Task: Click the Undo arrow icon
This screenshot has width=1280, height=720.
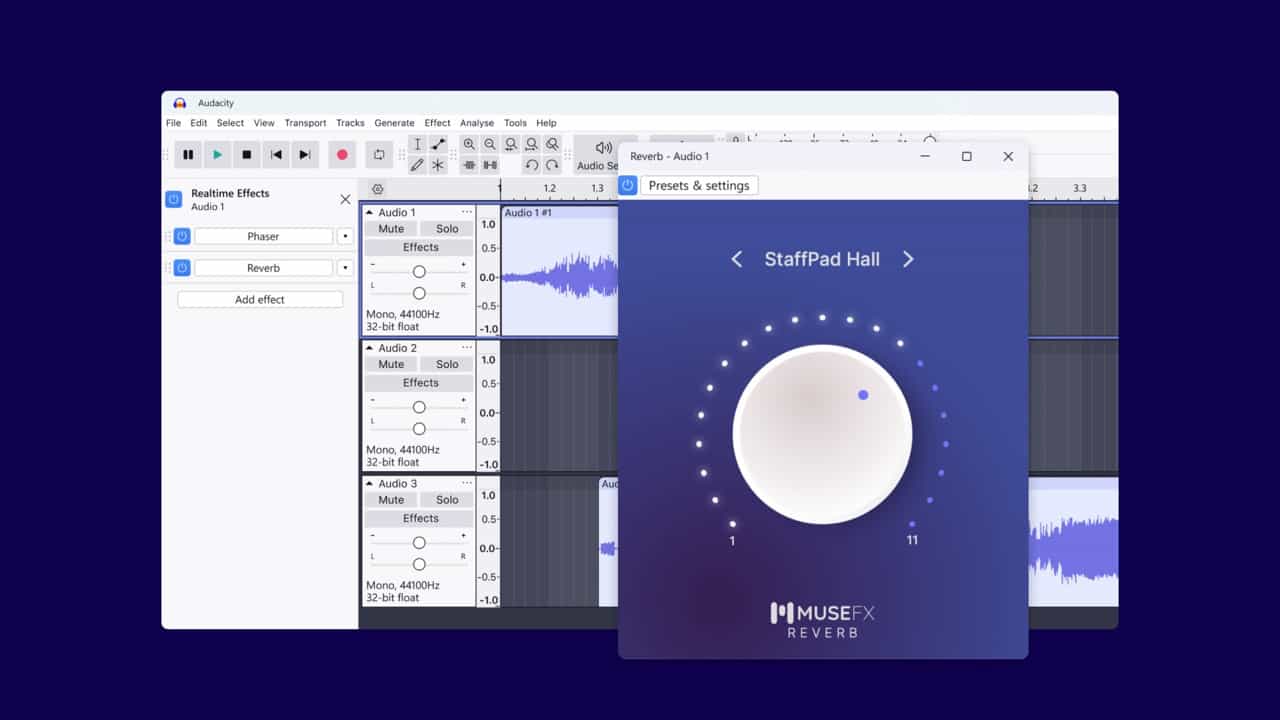Action: click(532, 165)
